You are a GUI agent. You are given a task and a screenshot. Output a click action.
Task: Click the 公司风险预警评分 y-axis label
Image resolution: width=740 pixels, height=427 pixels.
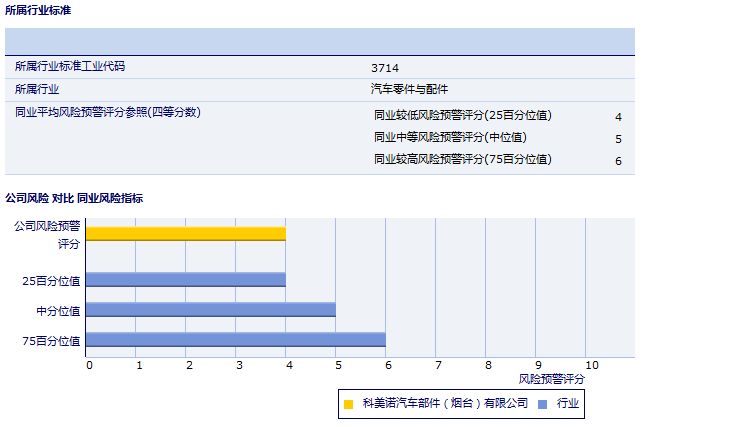pyautogui.click(x=48, y=234)
